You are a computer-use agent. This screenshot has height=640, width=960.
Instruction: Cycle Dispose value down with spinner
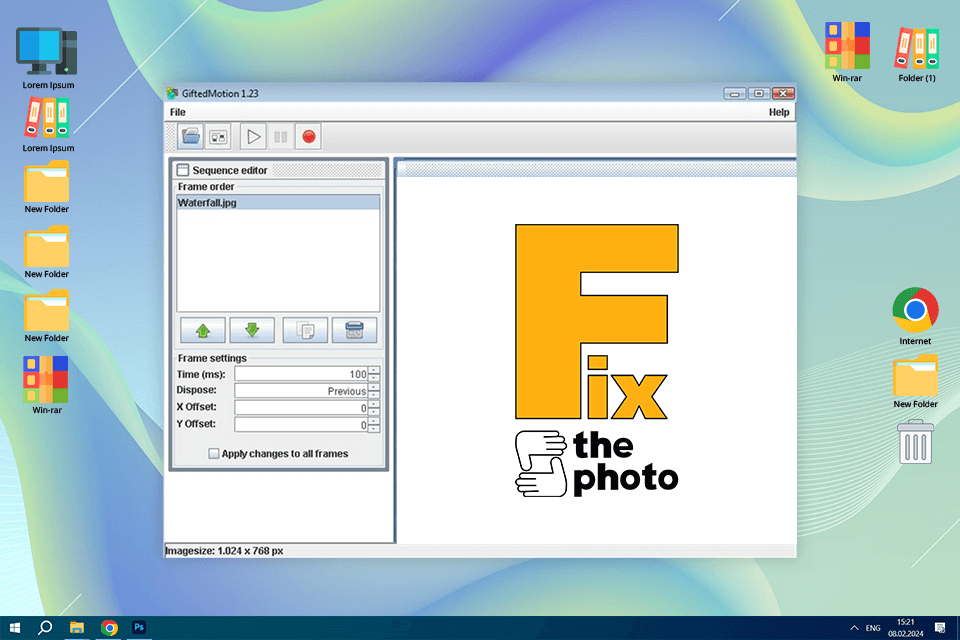373,394
